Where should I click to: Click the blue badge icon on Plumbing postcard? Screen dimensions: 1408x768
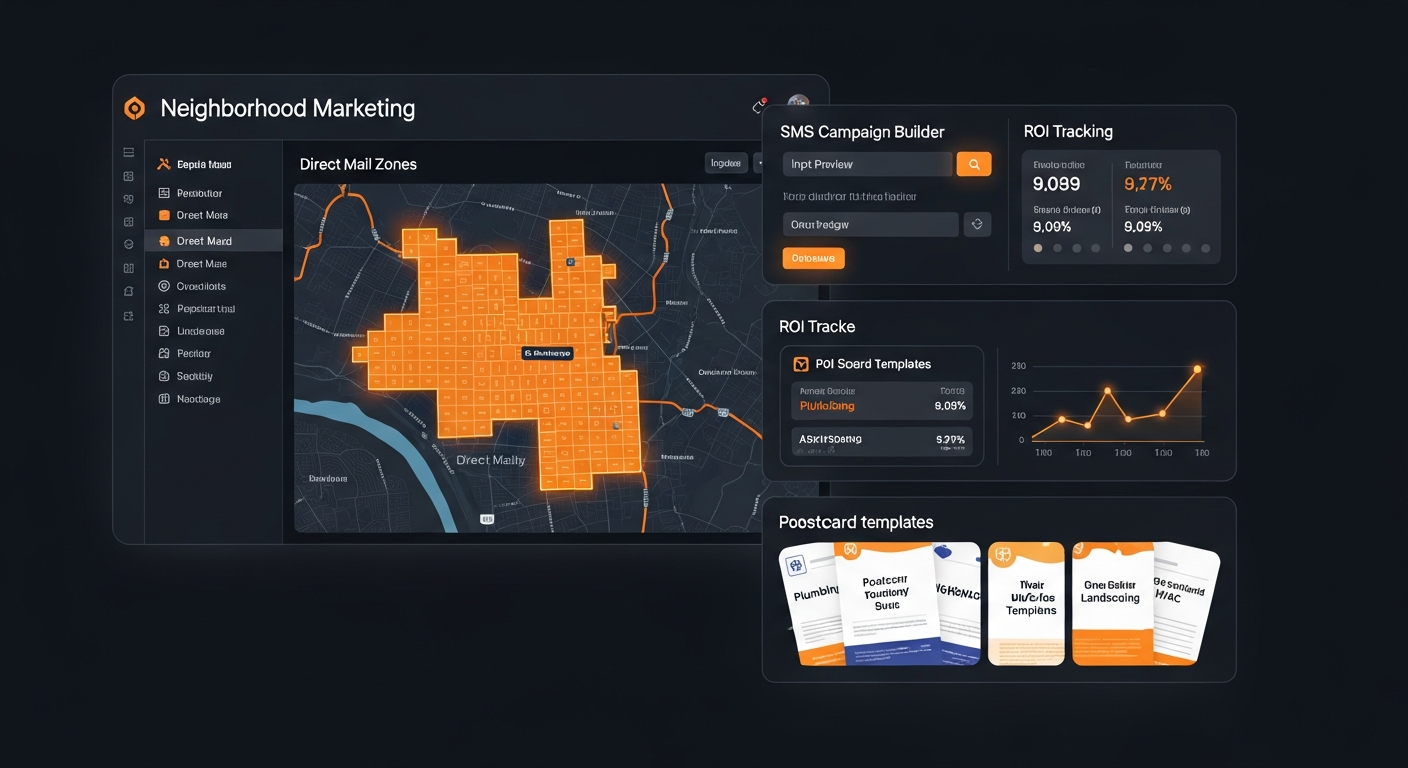tap(797, 566)
